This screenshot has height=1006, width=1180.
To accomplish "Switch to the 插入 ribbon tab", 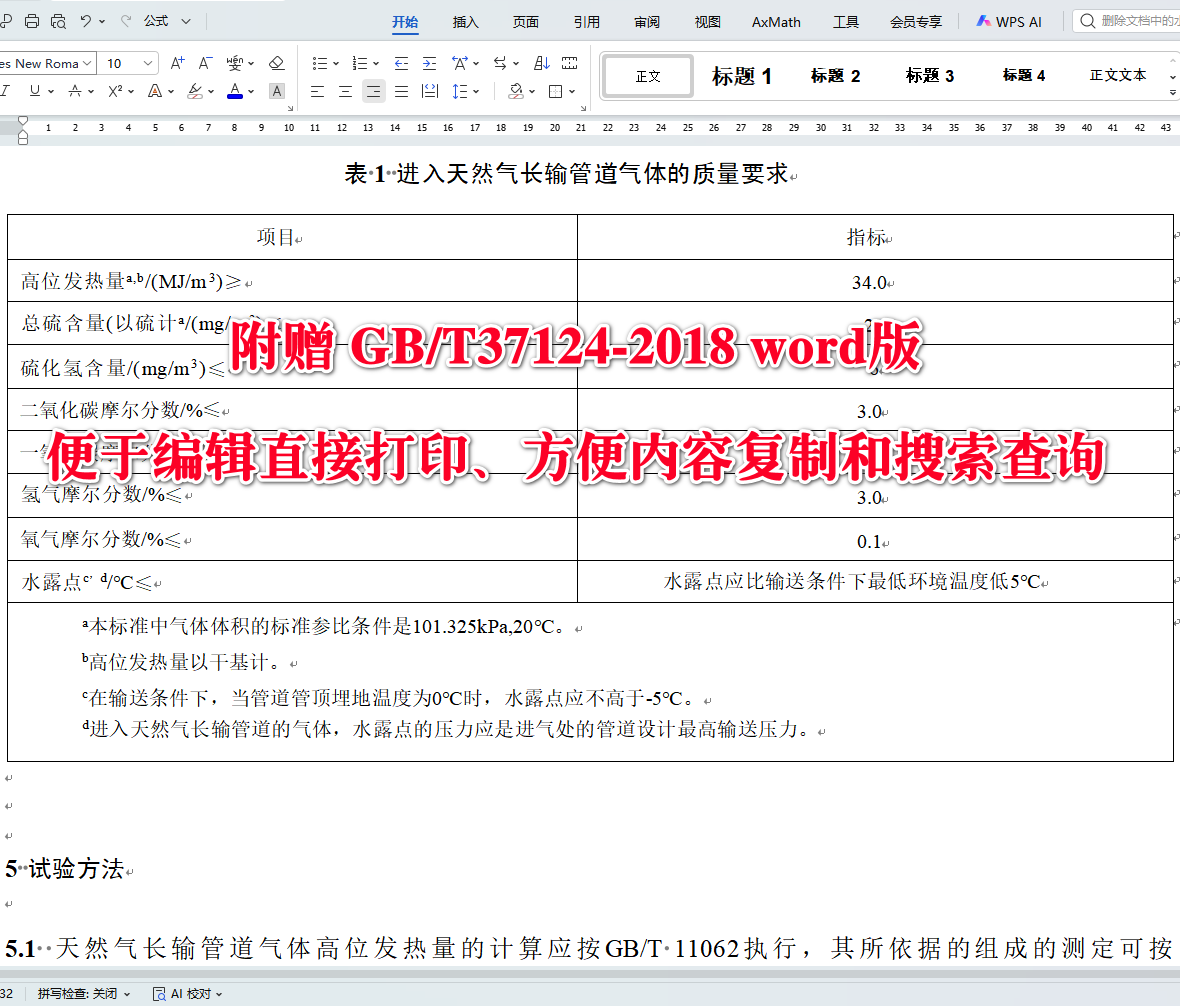I will click(x=464, y=21).
